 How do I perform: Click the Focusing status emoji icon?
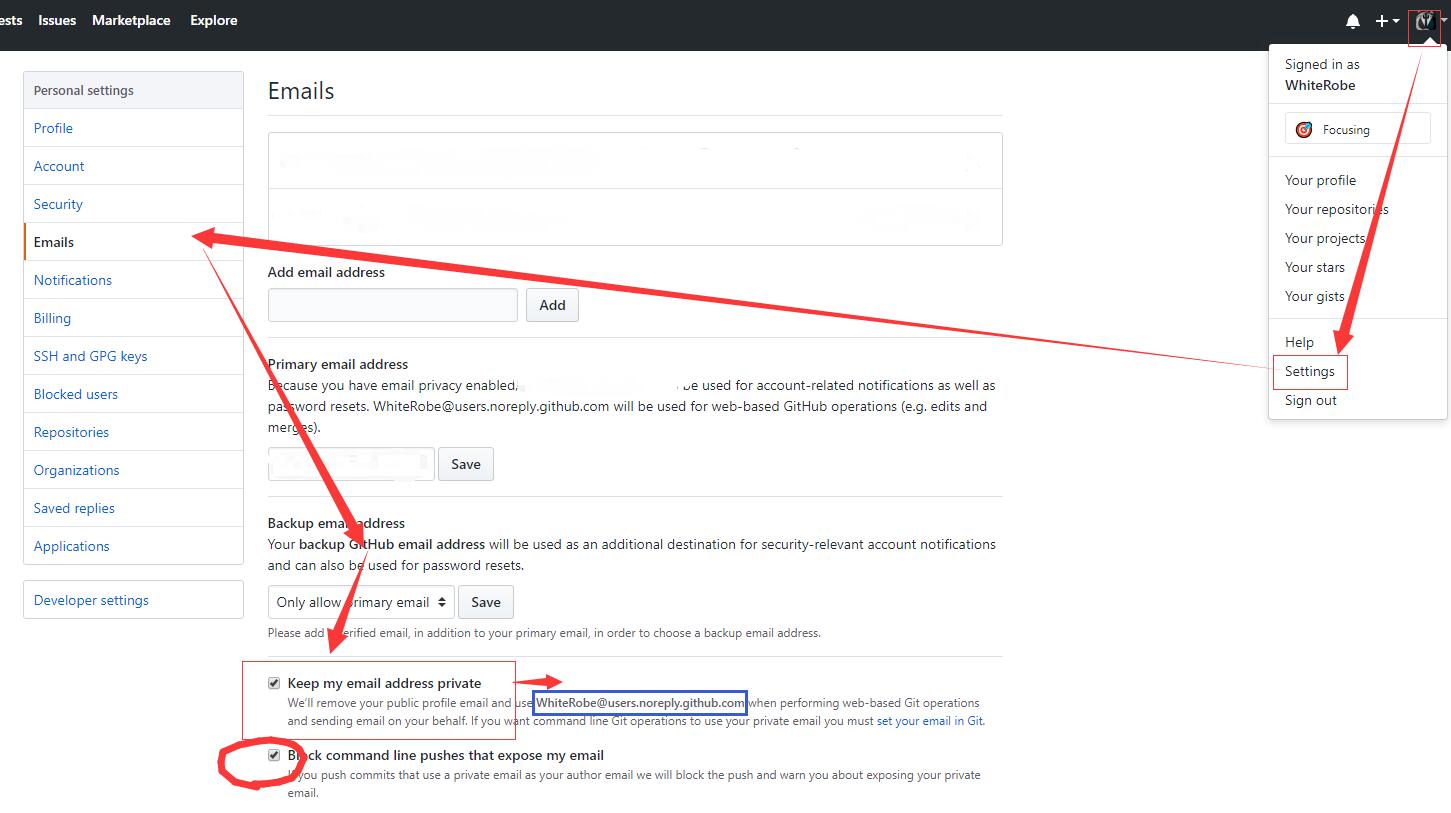tap(1304, 130)
